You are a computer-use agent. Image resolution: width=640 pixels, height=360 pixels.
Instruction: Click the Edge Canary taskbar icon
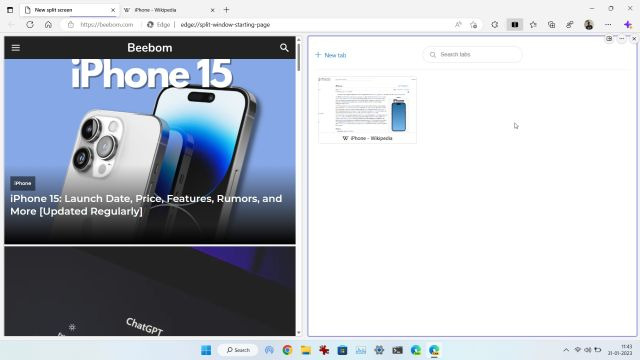(434, 350)
